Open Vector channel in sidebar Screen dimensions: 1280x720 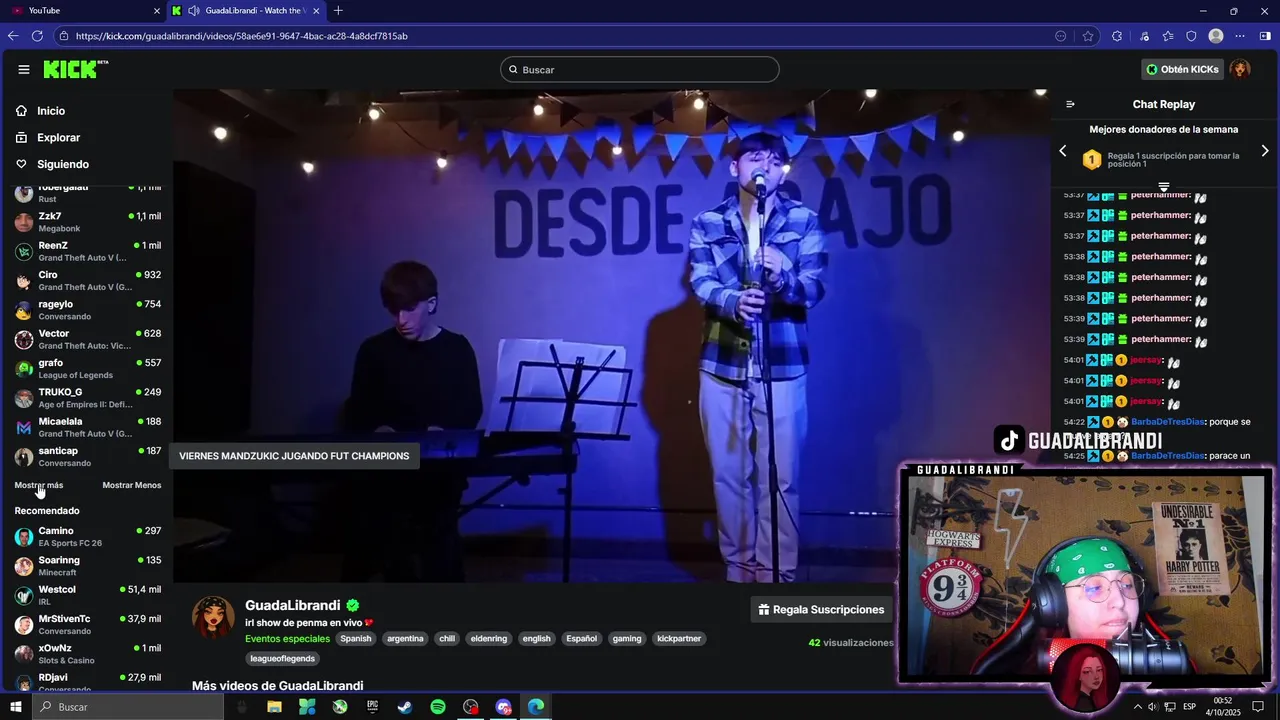(88, 339)
